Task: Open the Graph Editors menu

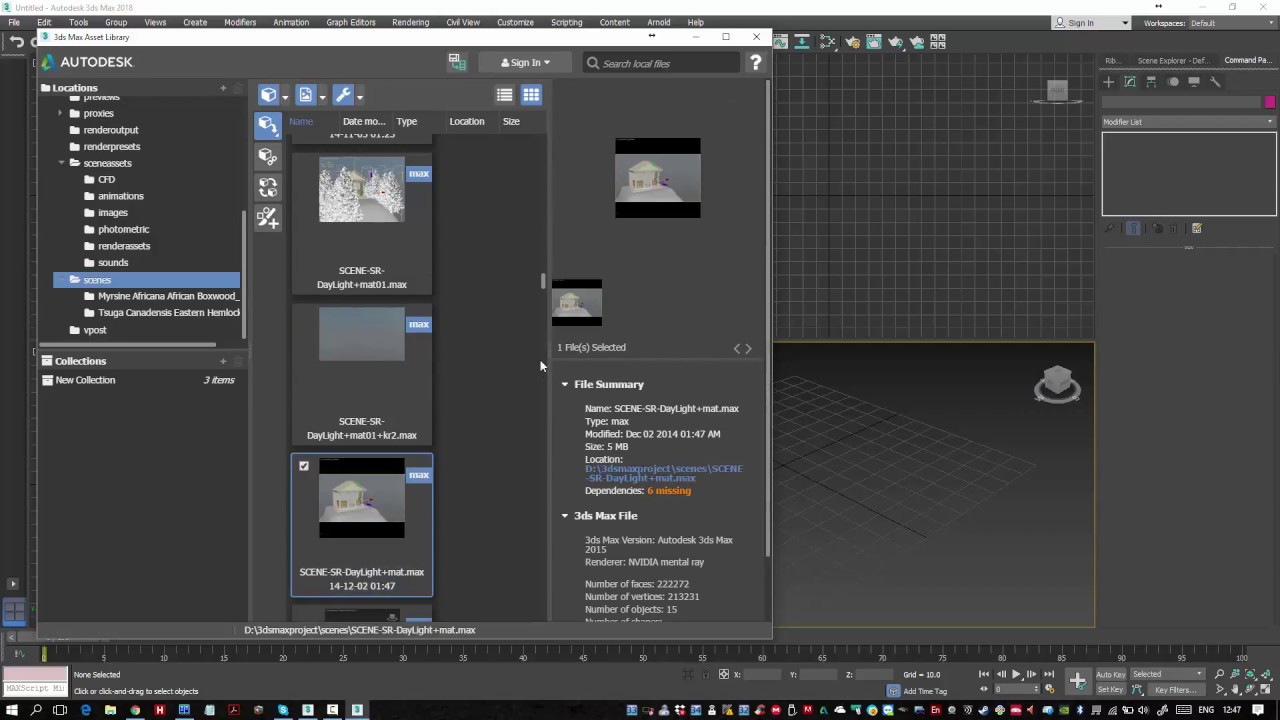Action: pyautogui.click(x=351, y=22)
